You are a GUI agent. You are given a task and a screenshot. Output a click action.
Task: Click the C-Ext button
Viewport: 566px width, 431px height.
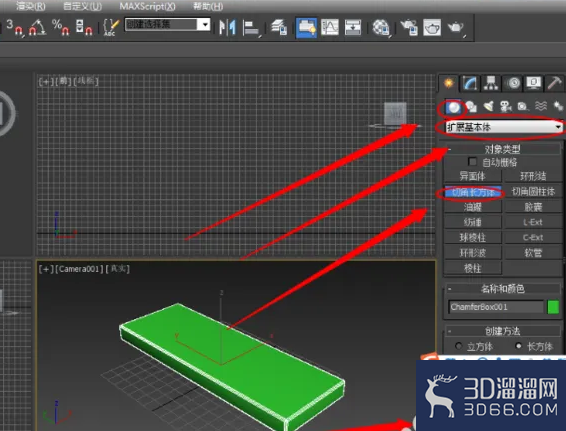tap(533, 238)
